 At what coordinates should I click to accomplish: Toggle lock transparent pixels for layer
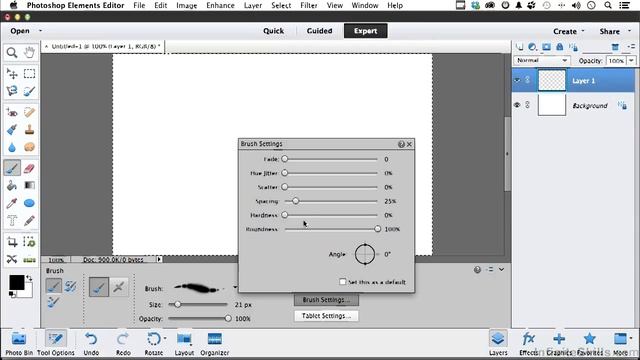tap(573, 47)
